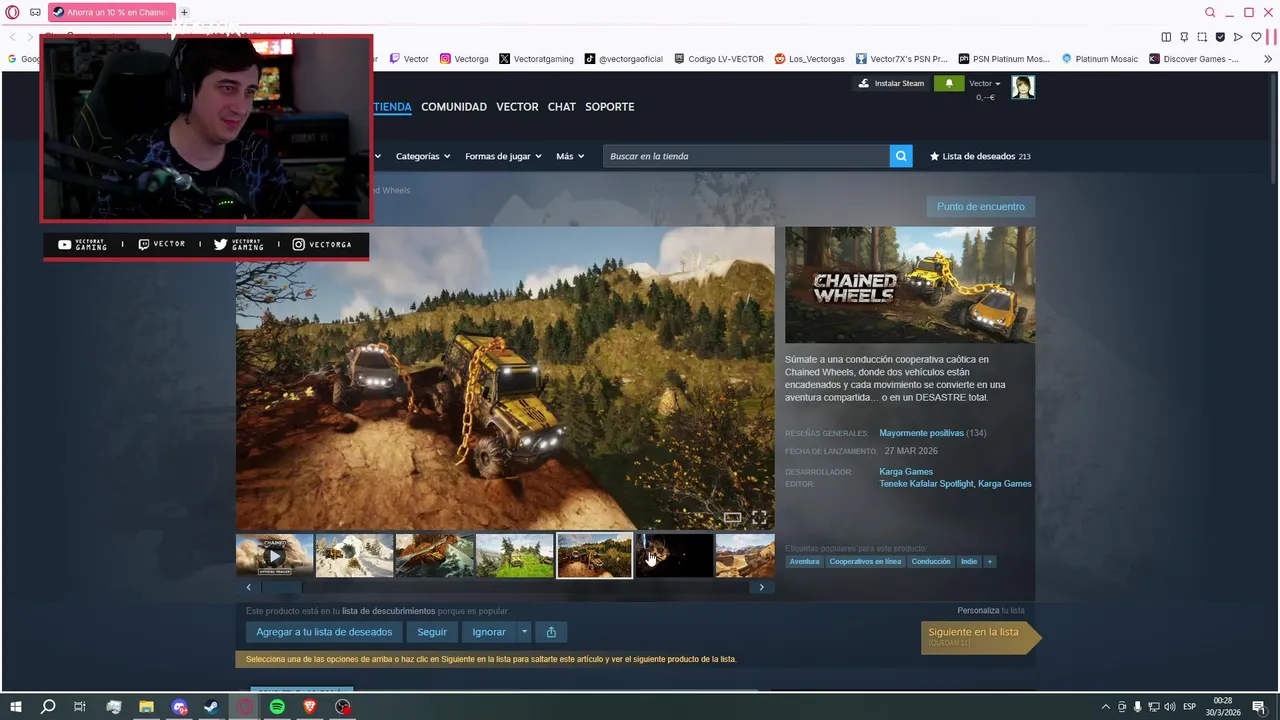
Task: Open the Codigo LV-VECTOR bookmark
Action: tap(719, 59)
